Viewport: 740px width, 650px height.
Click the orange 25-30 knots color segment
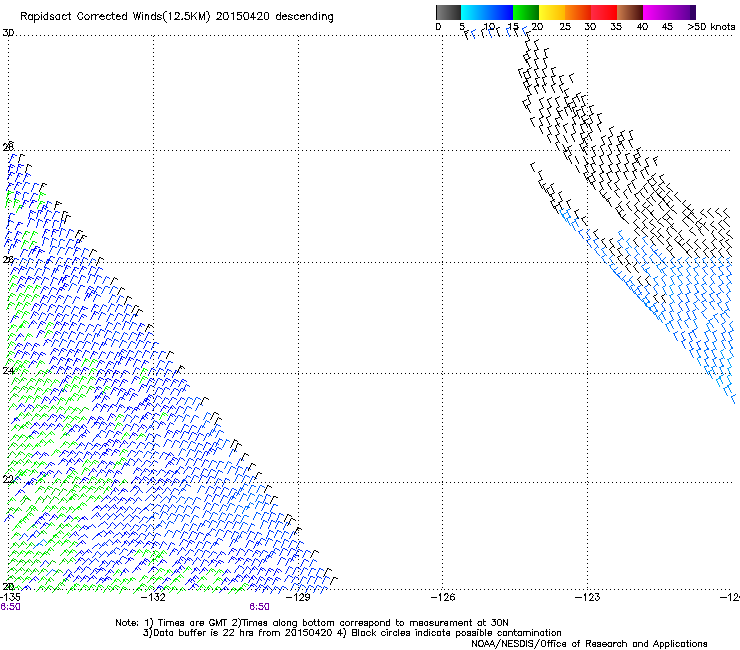578,12
